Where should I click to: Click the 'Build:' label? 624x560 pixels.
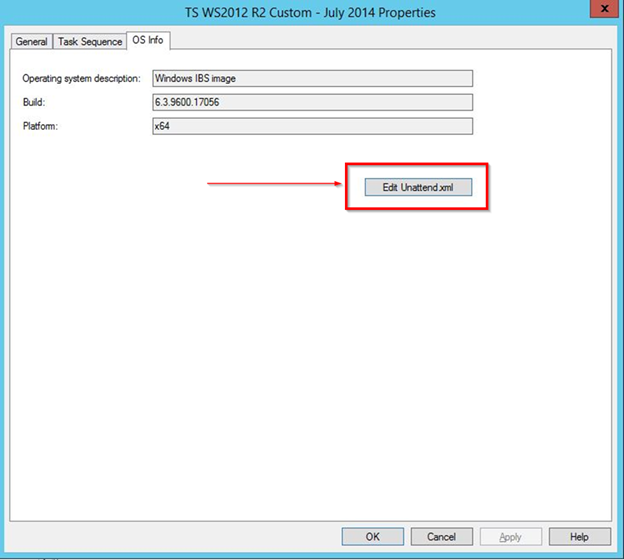(34, 102)
